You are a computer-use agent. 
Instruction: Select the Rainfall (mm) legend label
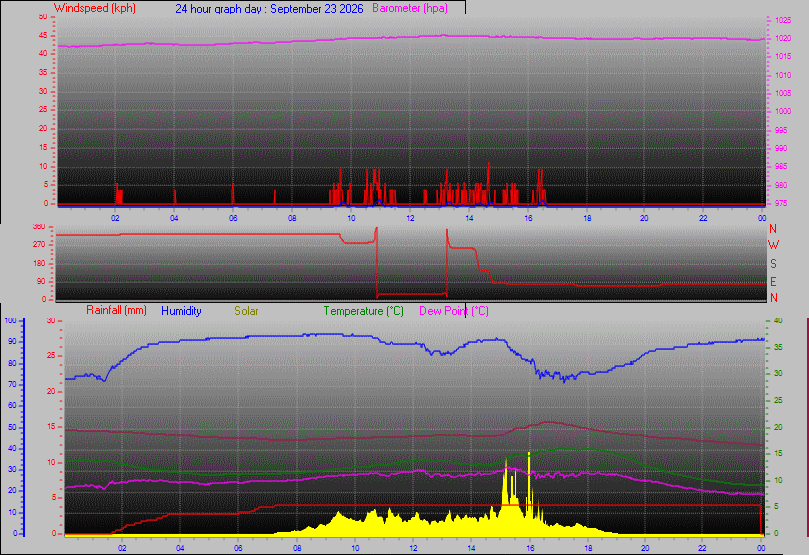[x=116, y=310]
